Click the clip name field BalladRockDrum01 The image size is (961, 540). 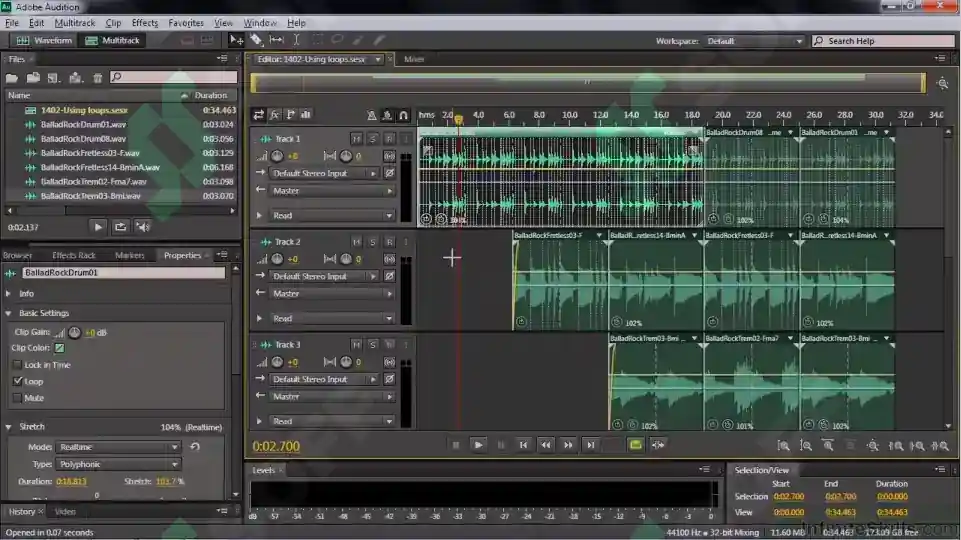(x=123, y=273)
